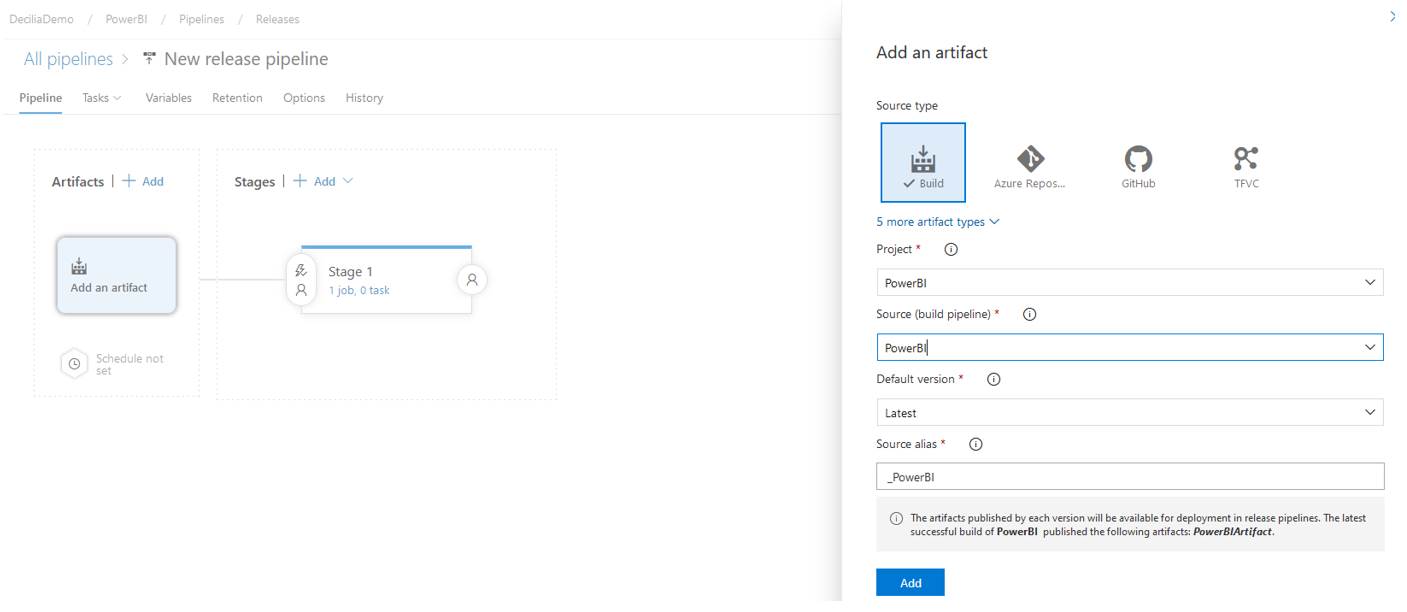The height and width of the screenshot is (612, 1407).
Task: Open the Variables tab
Action: tap(168, 98)
